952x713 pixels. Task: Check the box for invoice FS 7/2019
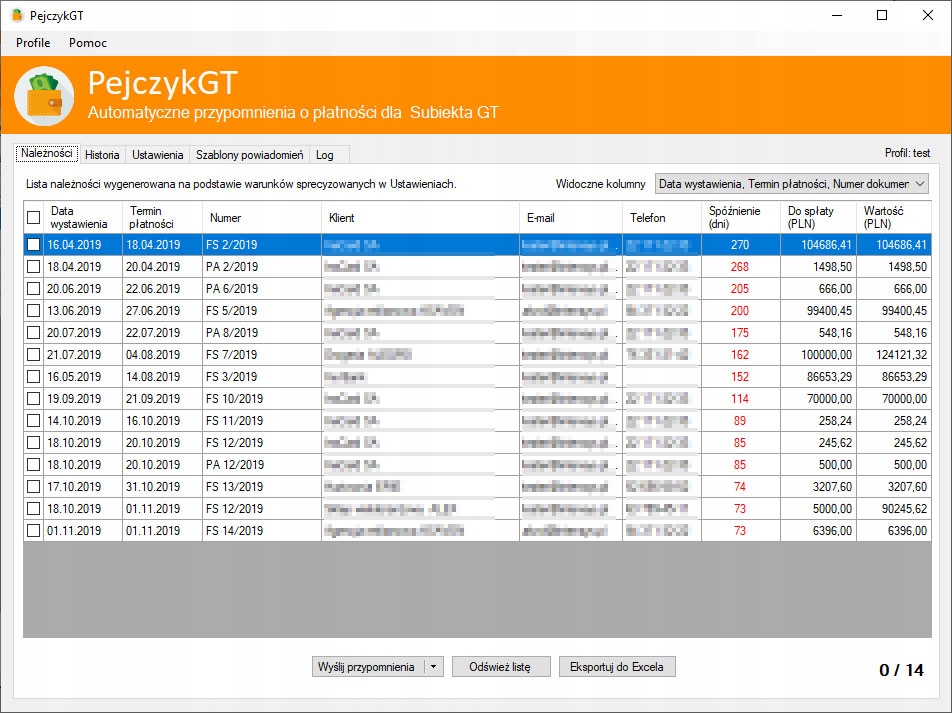tap(33, 355)
